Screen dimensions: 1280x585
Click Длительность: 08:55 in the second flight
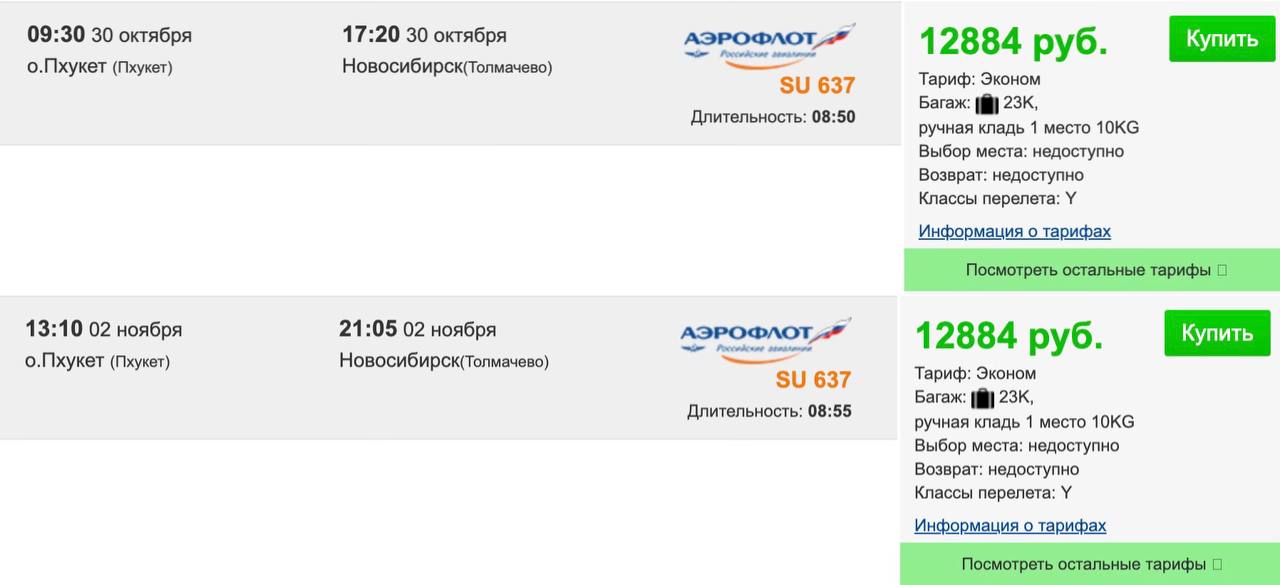point(769,411)
